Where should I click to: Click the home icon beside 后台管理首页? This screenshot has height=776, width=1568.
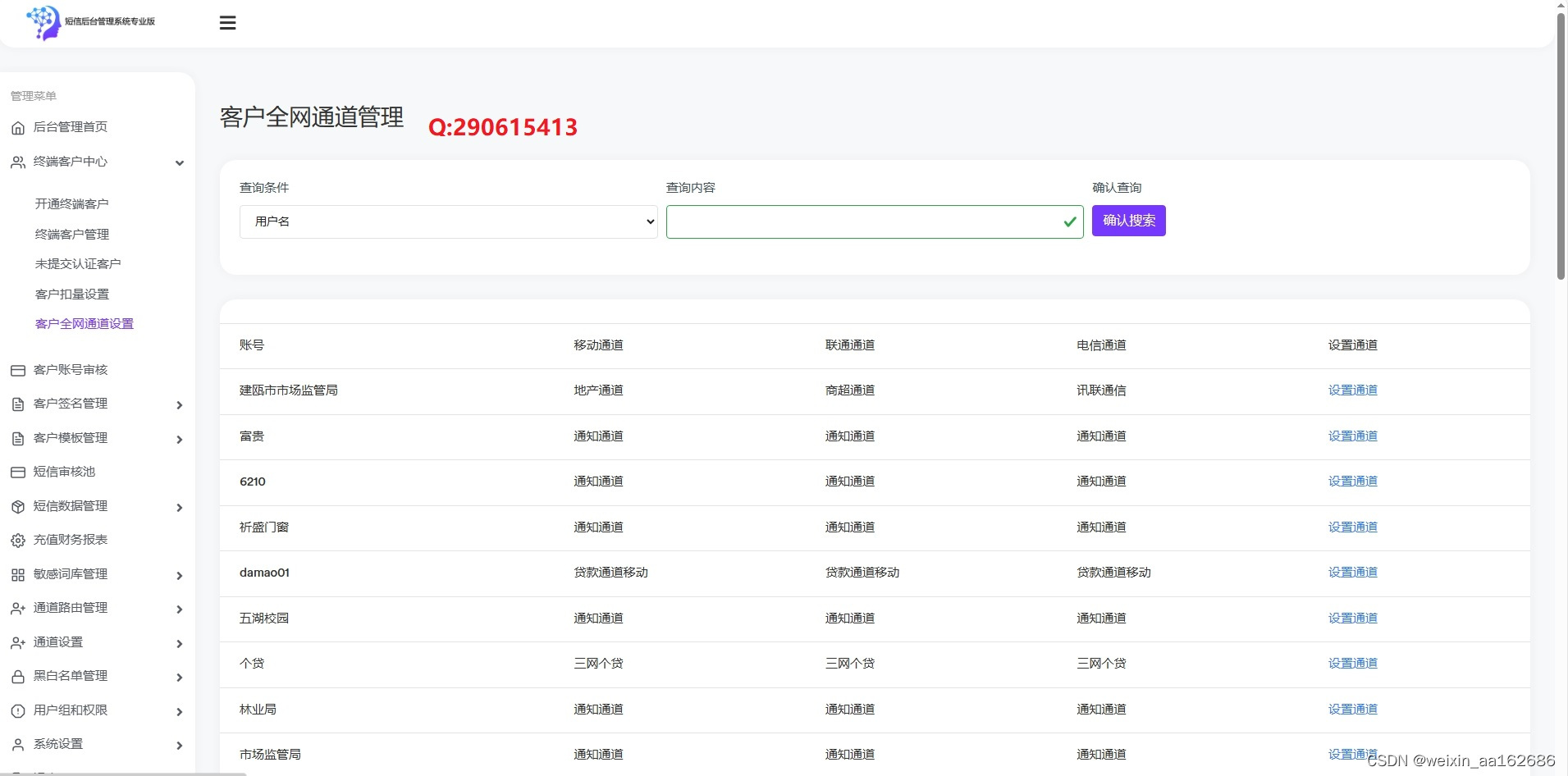pyautogui.click(x=18, y=128)
